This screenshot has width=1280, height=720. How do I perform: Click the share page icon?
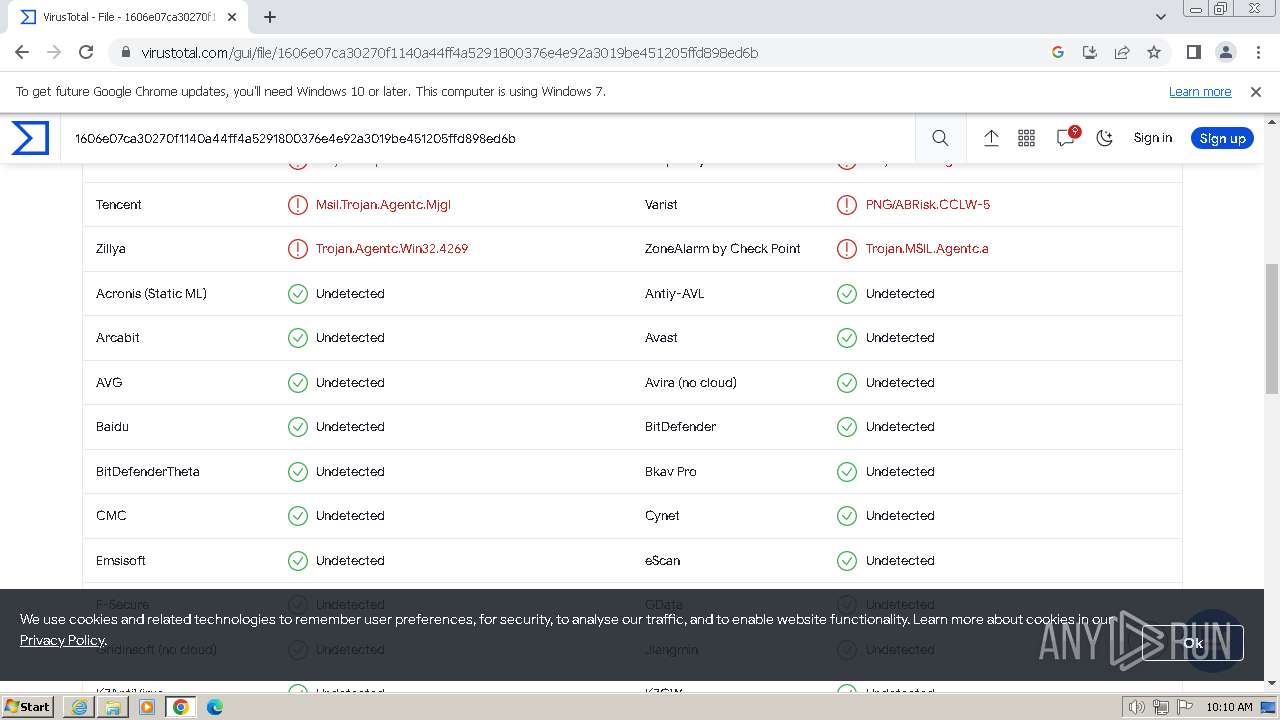(x=1122, y=52)
